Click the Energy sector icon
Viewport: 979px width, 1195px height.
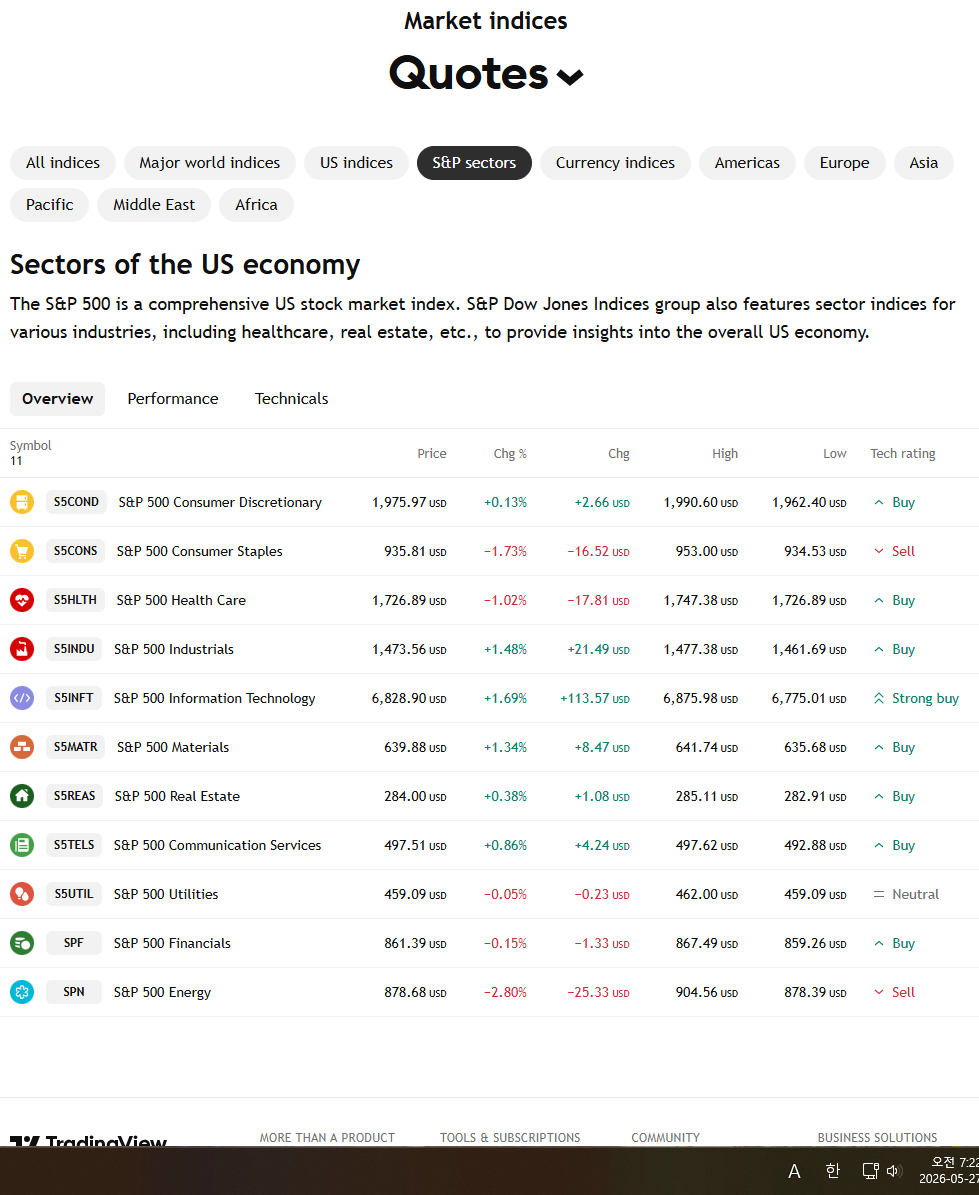tap(22, 992)
